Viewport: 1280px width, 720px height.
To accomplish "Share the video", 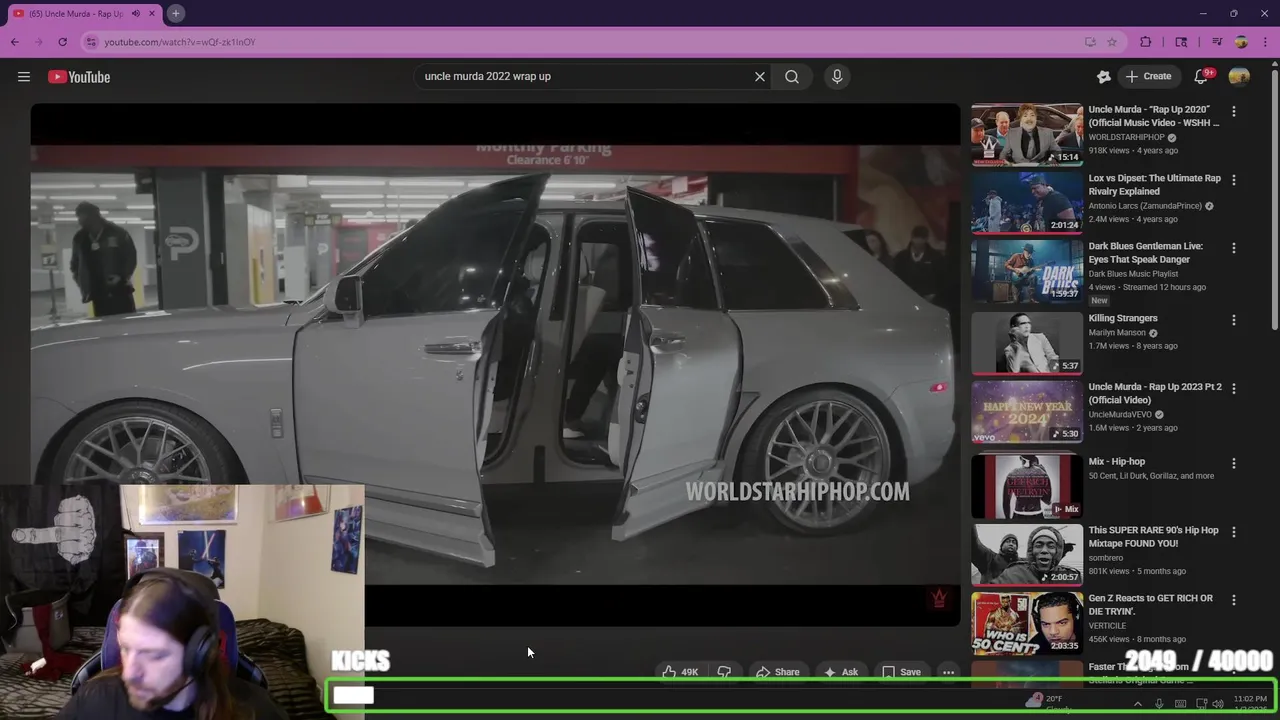I will click(777, 672).
